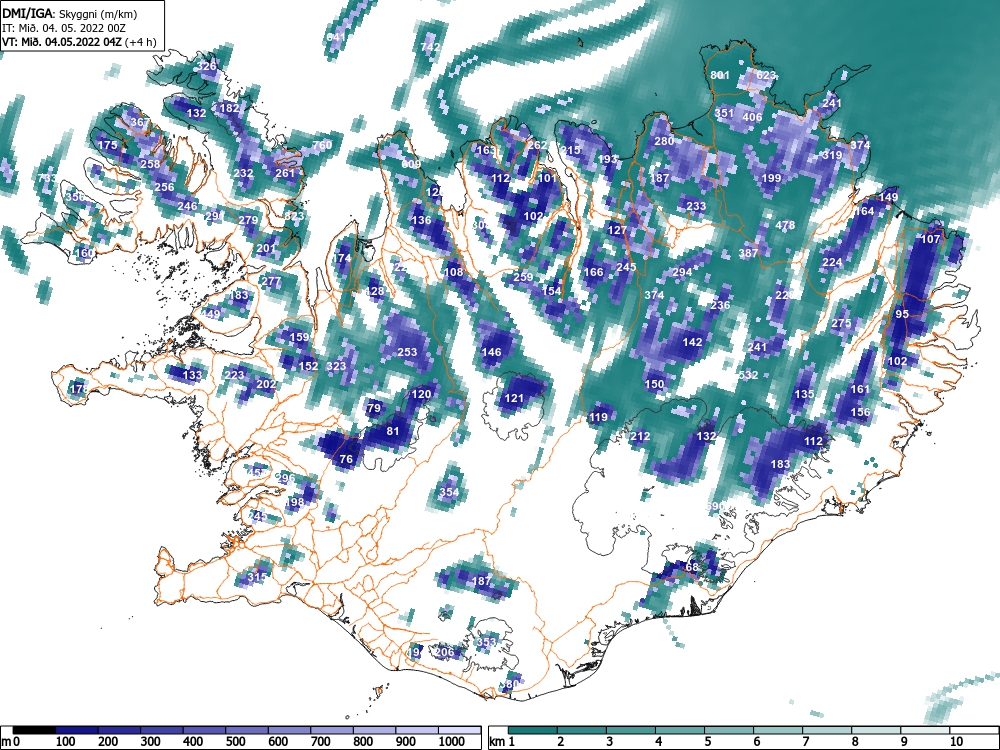Click the map value 760
The width and height of the screenshot is (1000, 750).
[322, 145]
